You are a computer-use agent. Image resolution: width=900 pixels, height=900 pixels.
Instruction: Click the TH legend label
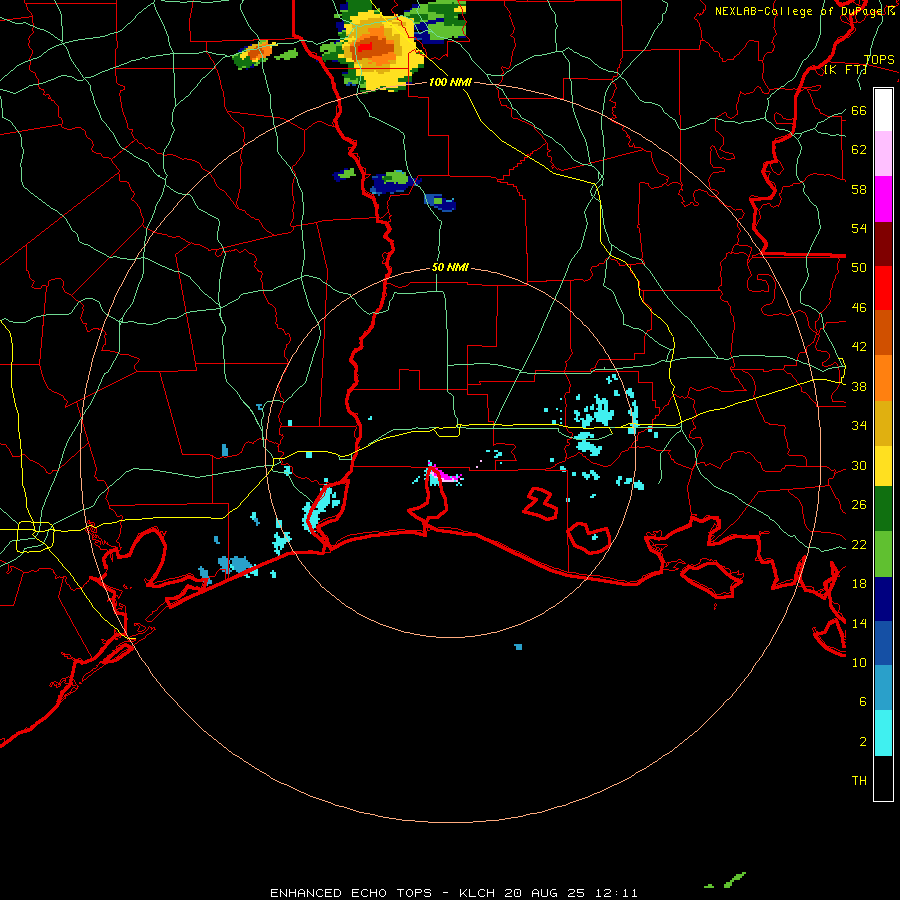coord(859,781)
